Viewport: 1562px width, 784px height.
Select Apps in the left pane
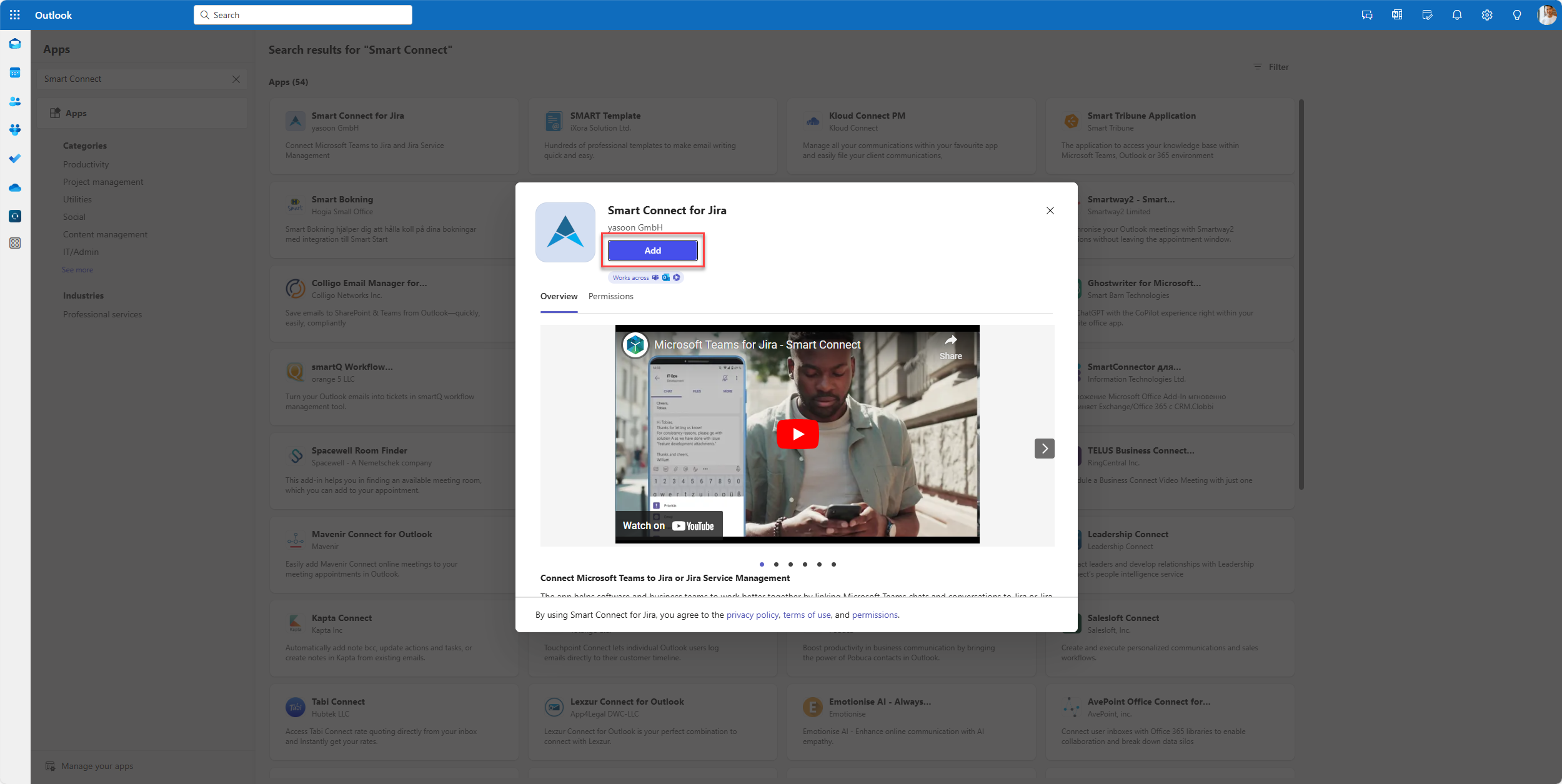142,113
